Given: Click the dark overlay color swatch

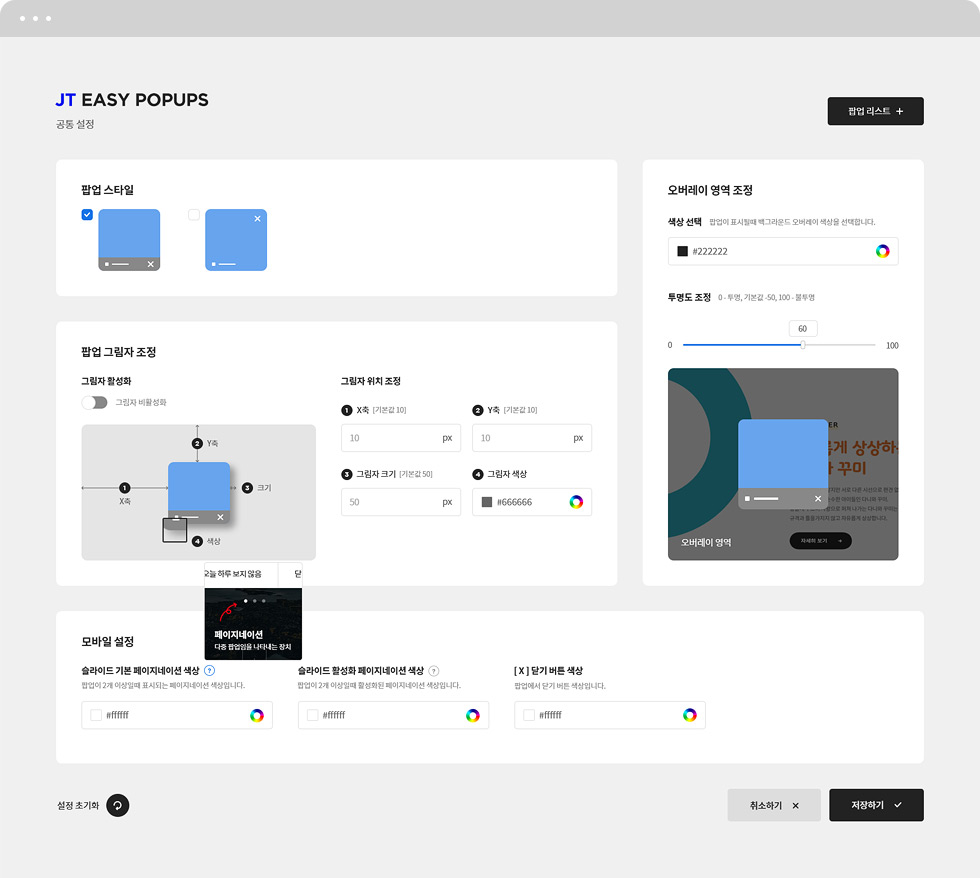Looking at the screenshot, I should (x=683, y=251).
